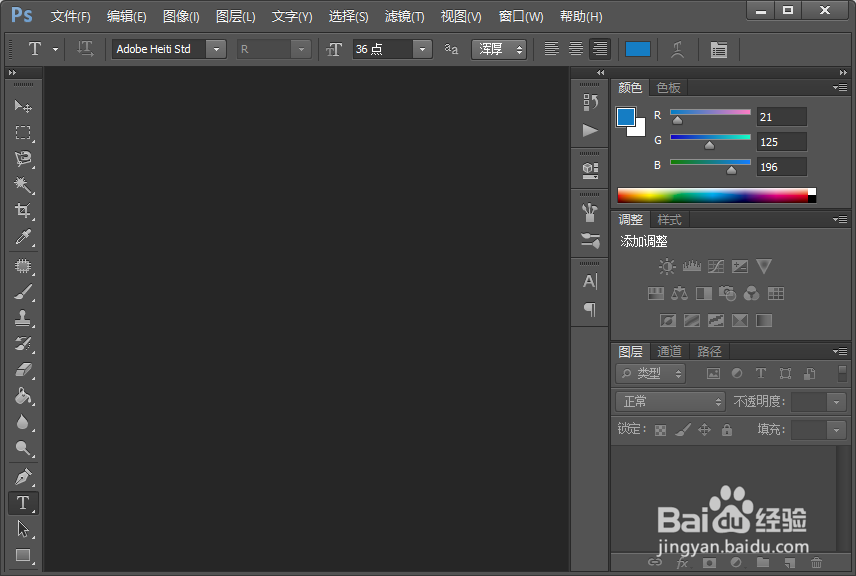Open the anti-aliasing 浑厚 dropdown
The image size is (856, 576).
pos(499,49)
